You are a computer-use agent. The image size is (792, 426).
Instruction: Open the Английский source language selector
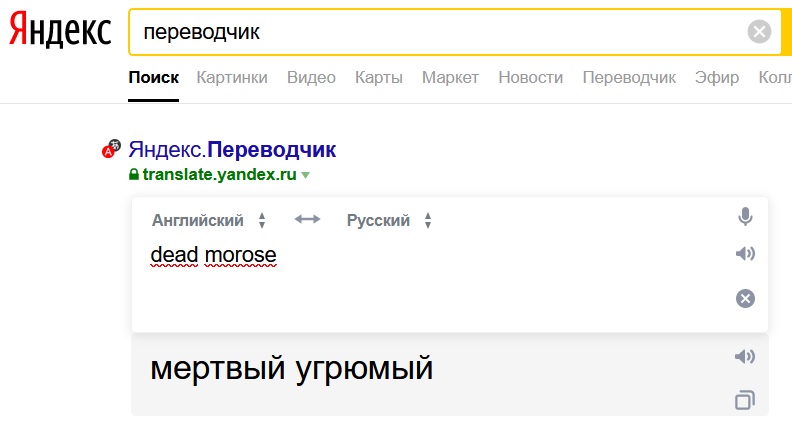[x=209, y=220]
